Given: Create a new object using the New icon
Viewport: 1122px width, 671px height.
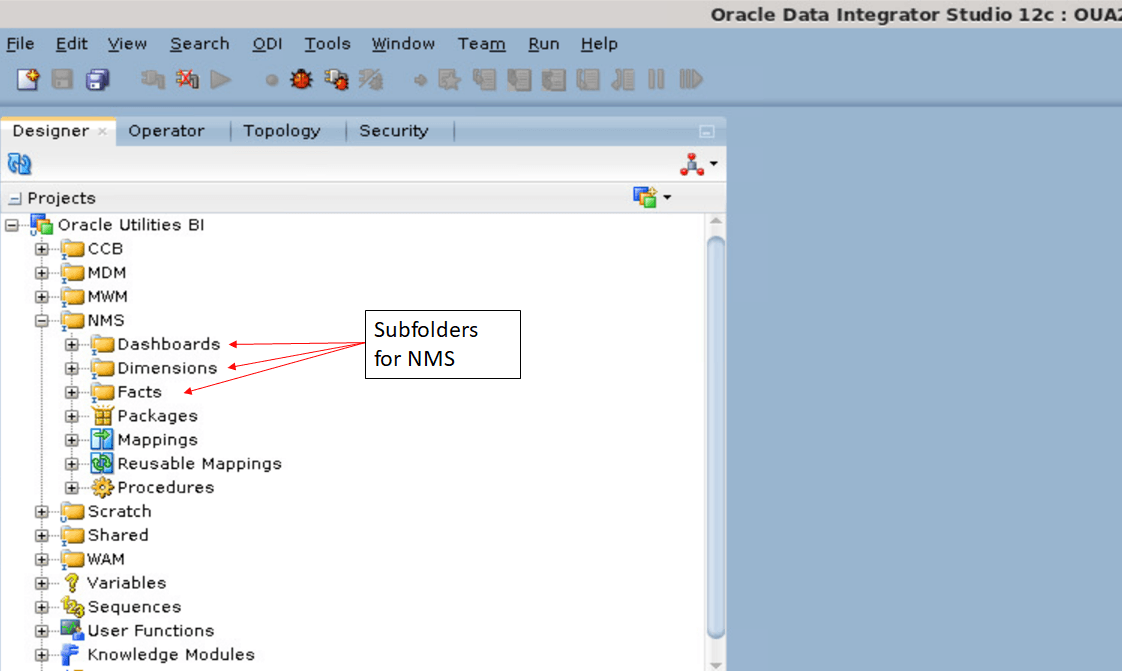Looking at the screenshot, I should [x=27, y=79].
